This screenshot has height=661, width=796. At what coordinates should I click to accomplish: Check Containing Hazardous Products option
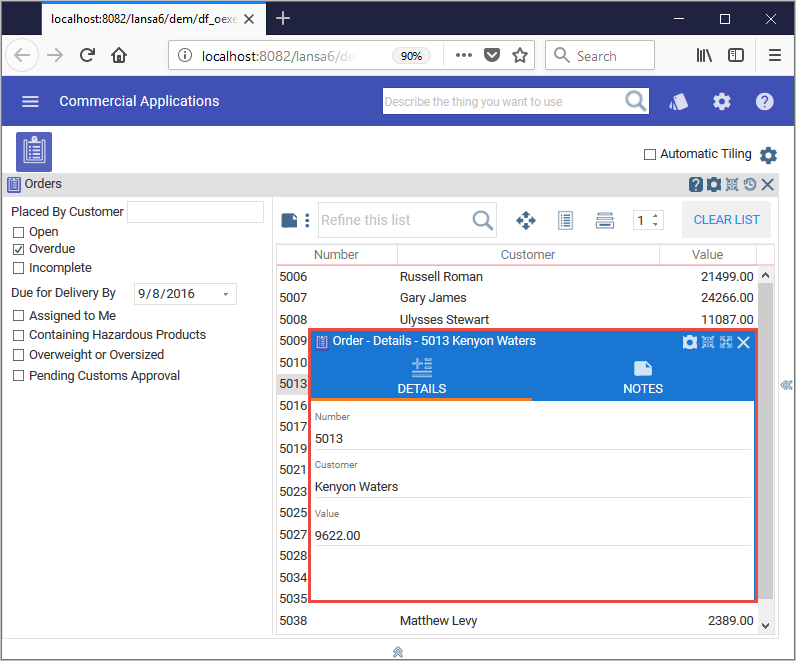click(x=18, y=335)
